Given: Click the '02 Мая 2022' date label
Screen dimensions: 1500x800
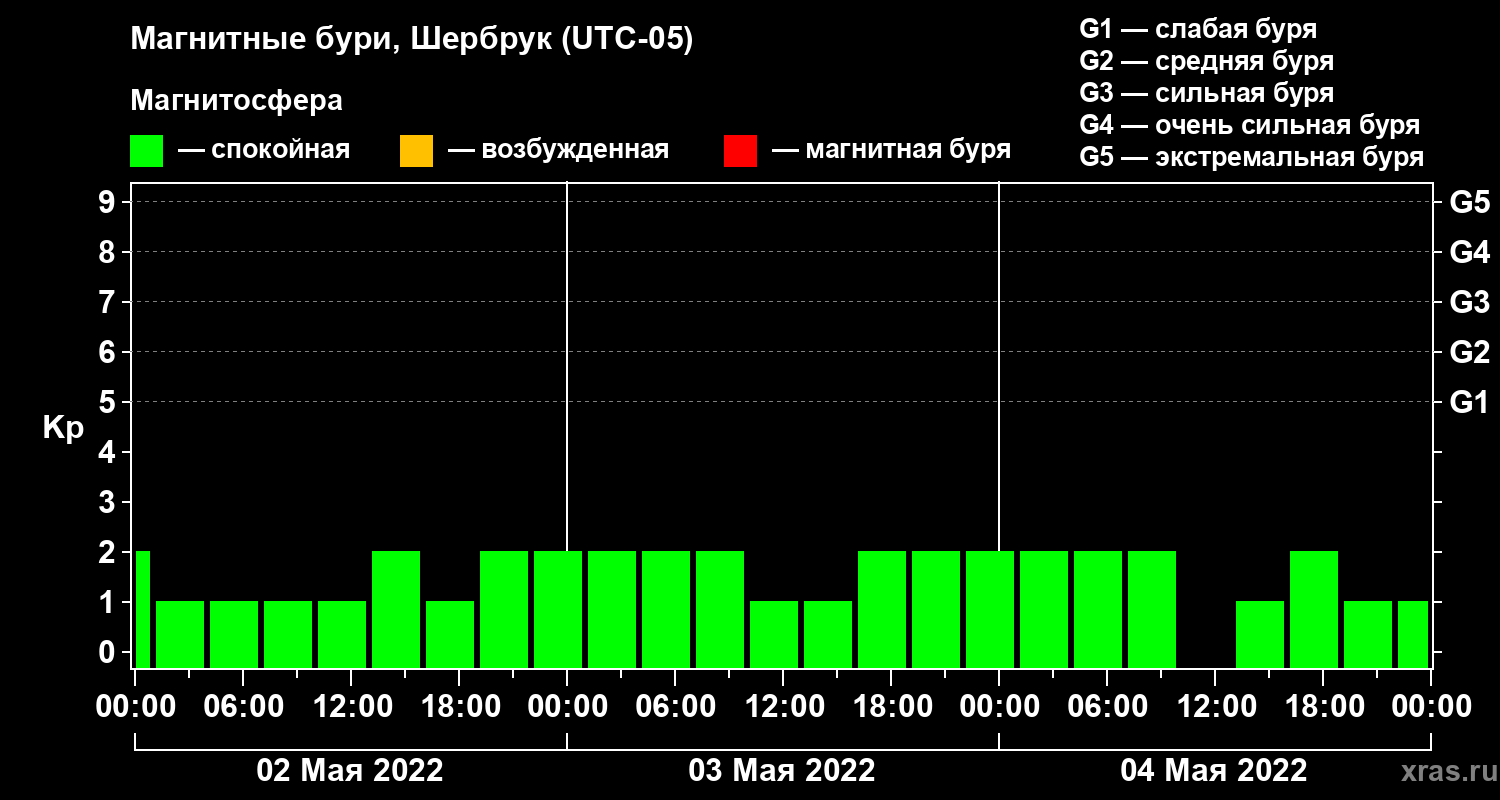Looking at the screenshot, I should 350,770.
